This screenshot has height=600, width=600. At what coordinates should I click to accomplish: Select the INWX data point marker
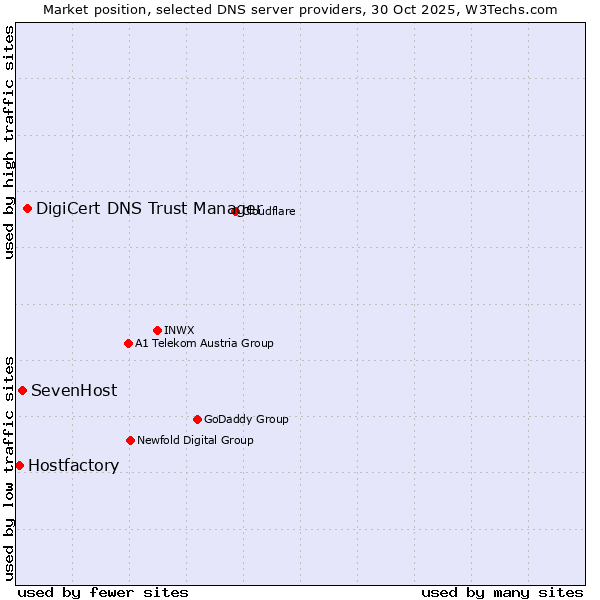coord(157,330)
